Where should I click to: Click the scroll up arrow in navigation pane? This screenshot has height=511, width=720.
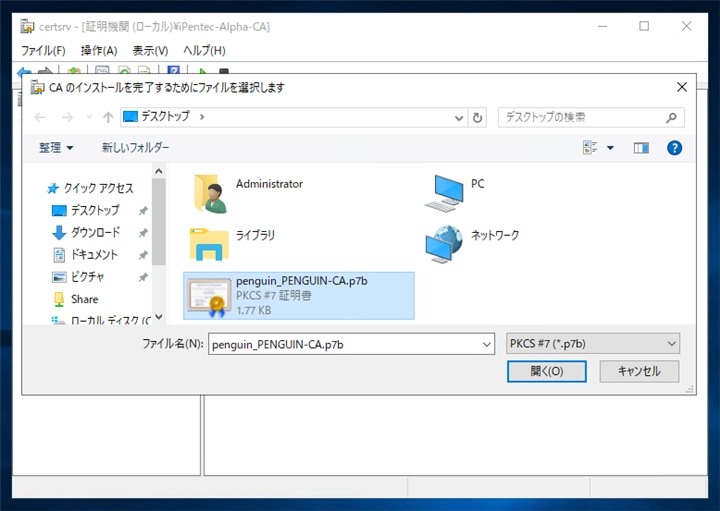(159, 171)
